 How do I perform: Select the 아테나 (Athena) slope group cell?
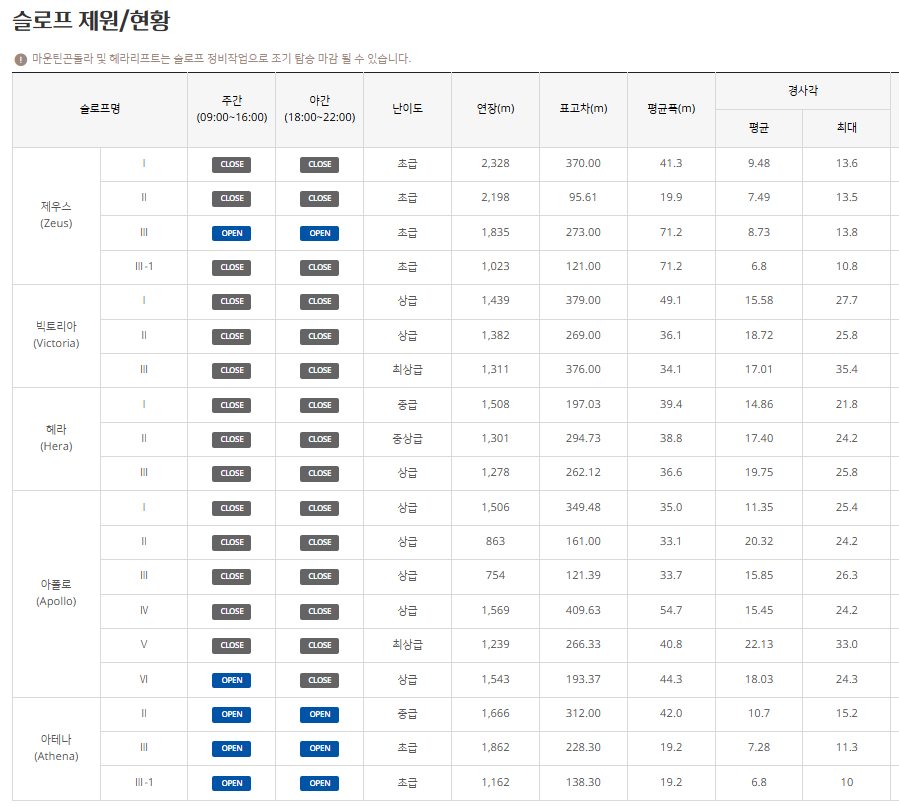coord(56,749)
